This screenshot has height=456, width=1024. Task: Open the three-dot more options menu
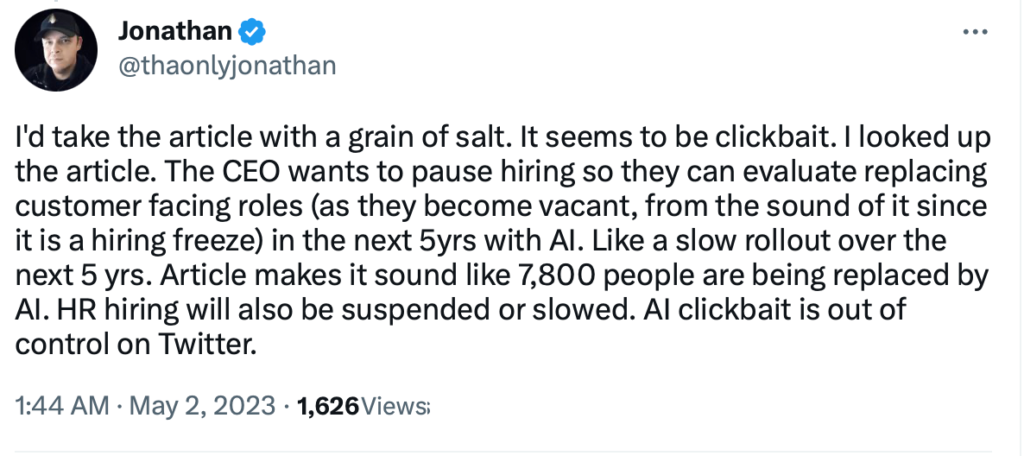coord(975,31)
